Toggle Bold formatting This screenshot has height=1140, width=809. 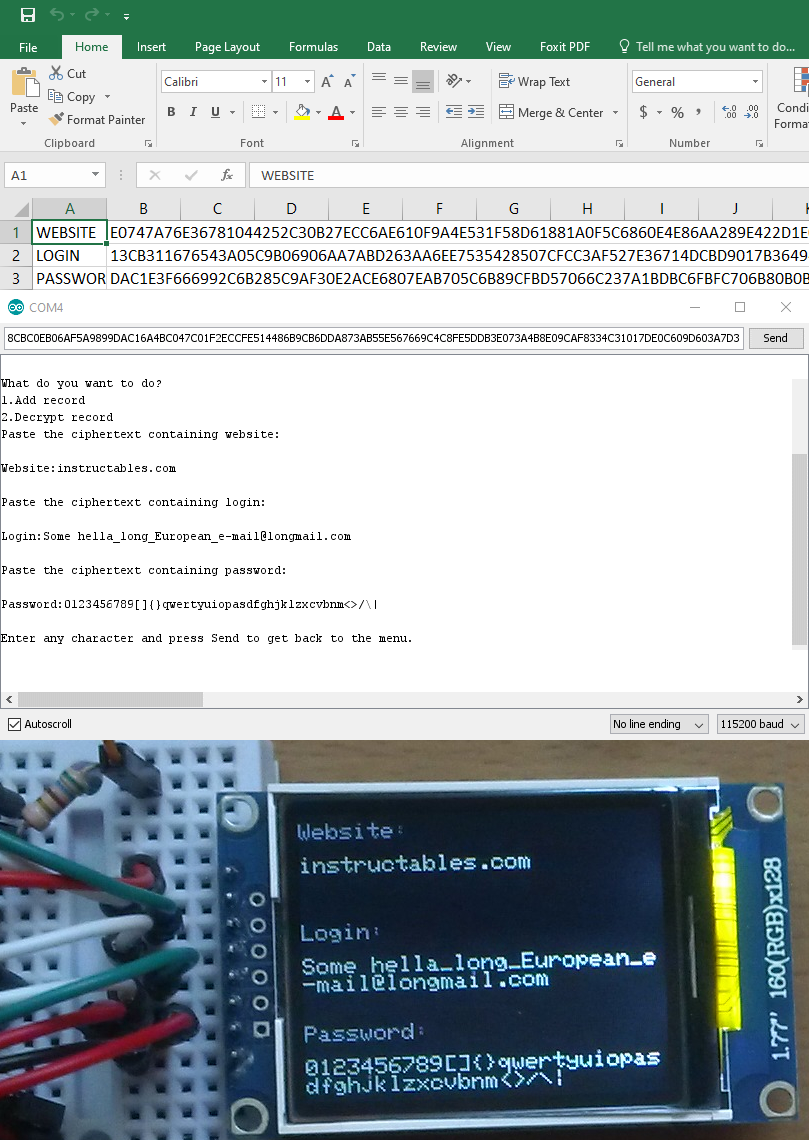tap(171, 112)
